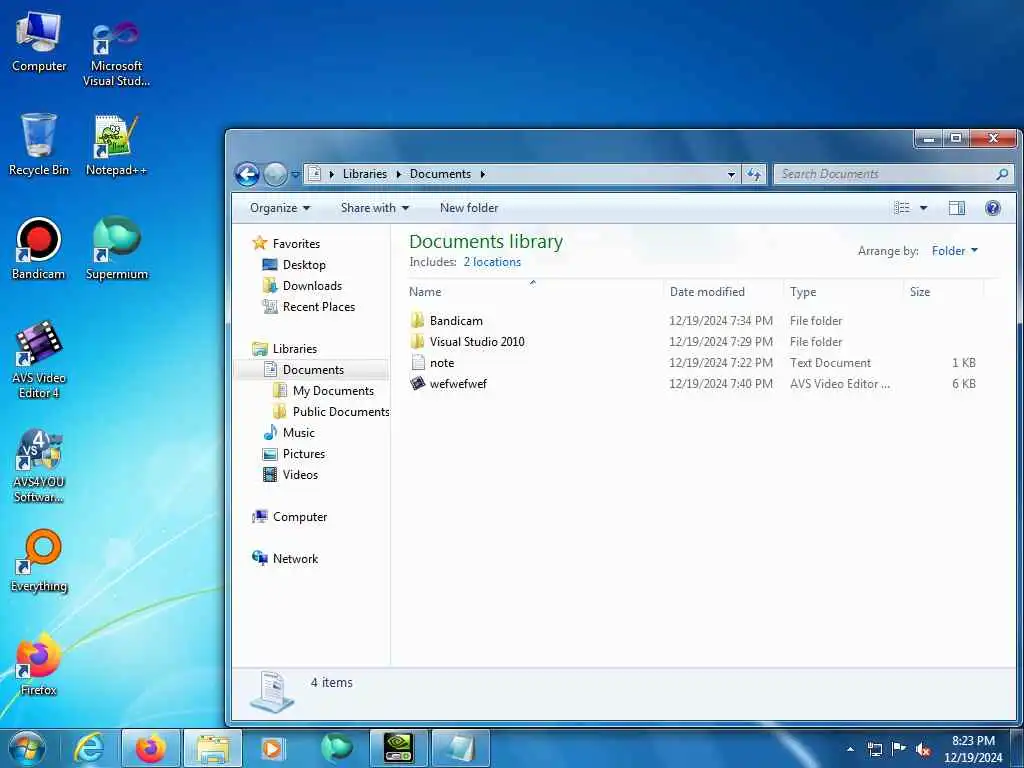Click the Action Center flag tray icon
Image resolution: width=1024 pixels, height=768 pixels.
click(x=899, y=749)
